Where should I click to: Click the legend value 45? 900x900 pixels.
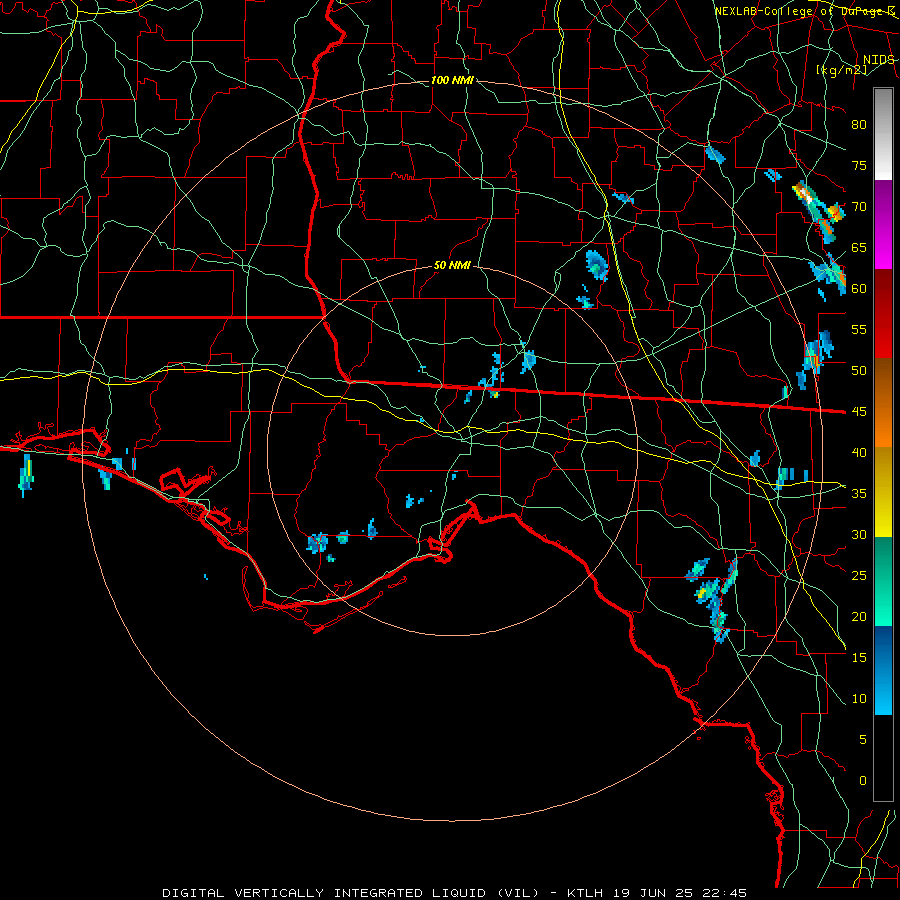point(859,412)
